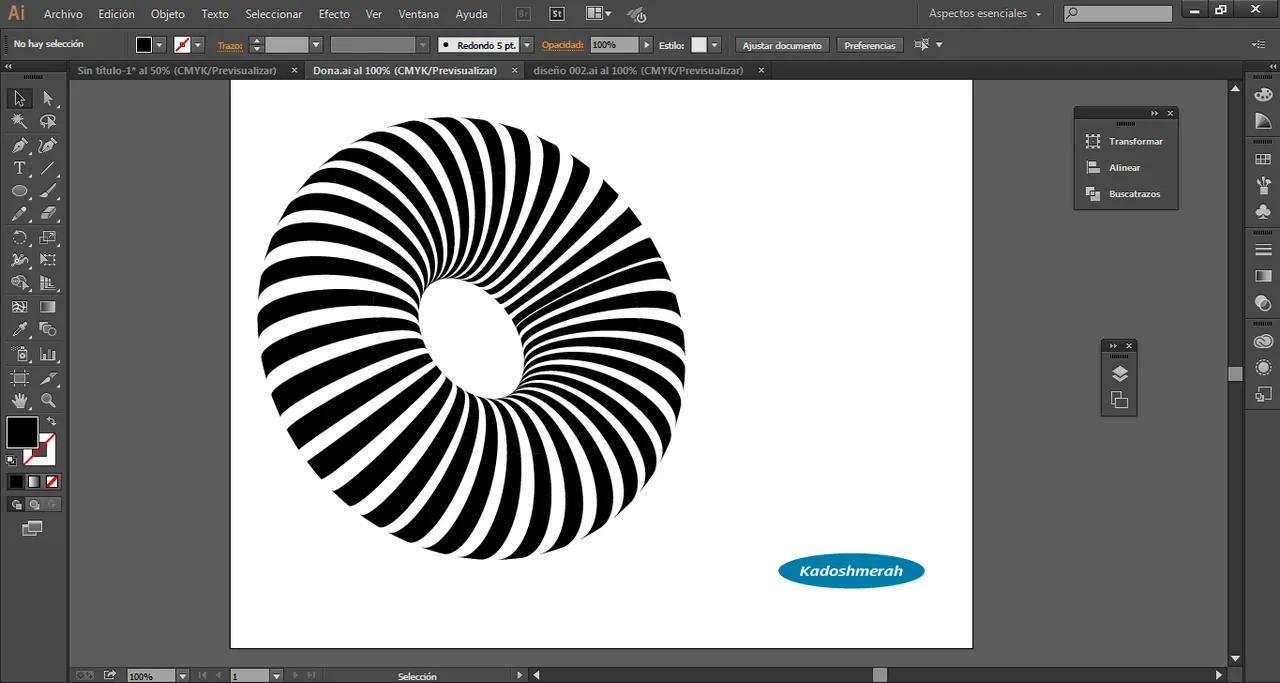Screen dimensions: 1280x683
Task: Open the Efecto menu
Action: [x=334, y=14]
